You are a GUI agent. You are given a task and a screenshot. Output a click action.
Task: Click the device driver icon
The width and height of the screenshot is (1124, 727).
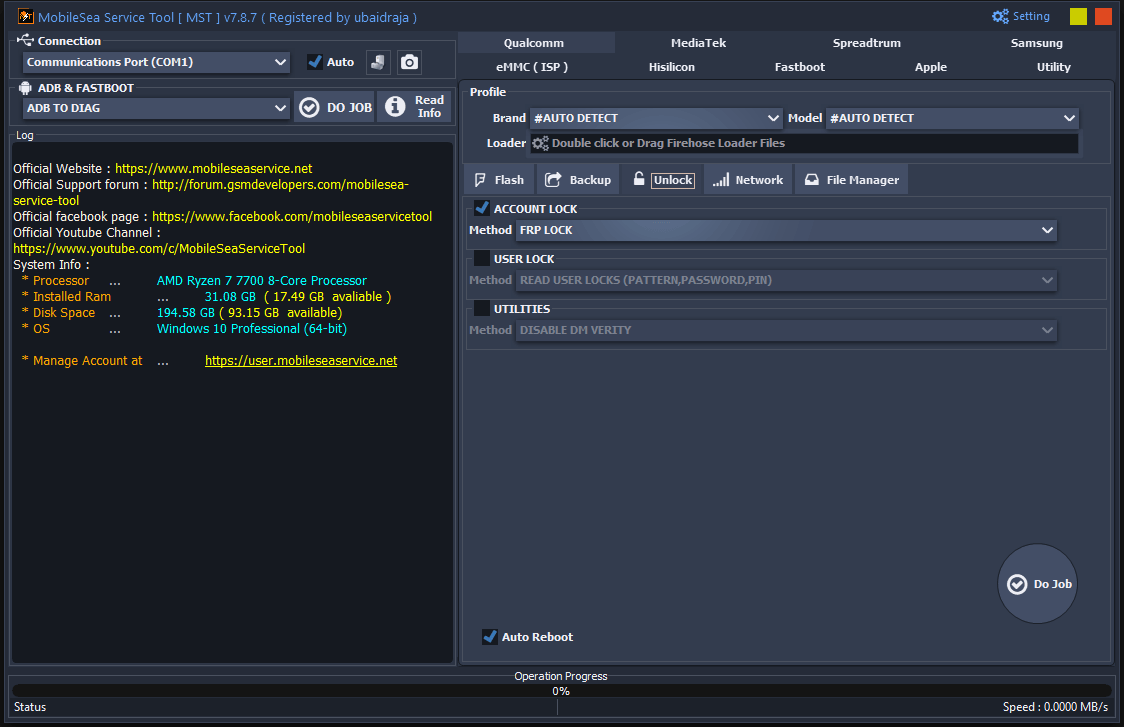[379, 62]
